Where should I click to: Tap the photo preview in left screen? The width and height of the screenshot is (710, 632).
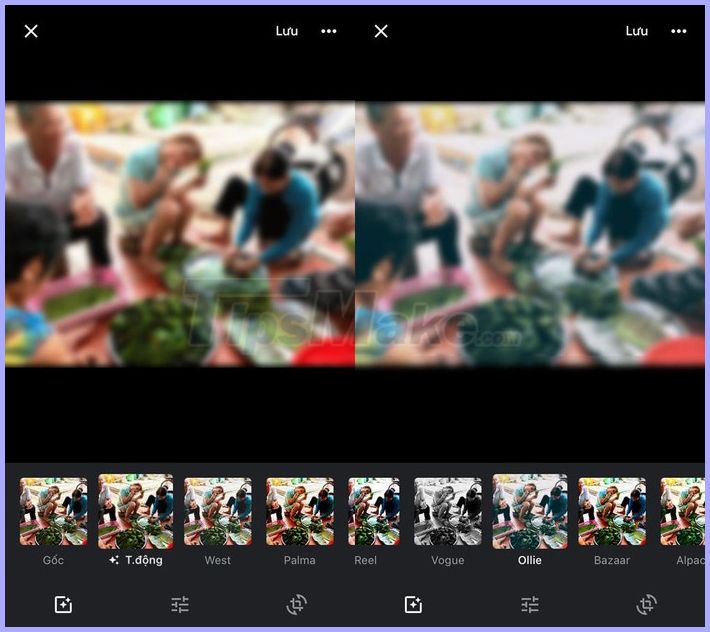pyautogui.click(x=180, y=234)
